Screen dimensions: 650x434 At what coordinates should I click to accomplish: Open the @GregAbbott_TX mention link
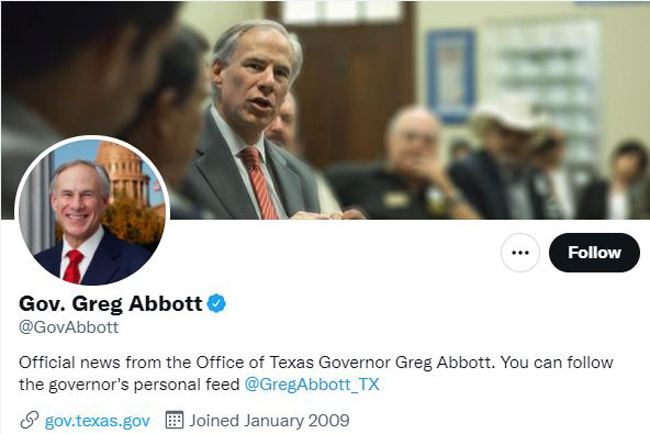click(x=312, y=384)
